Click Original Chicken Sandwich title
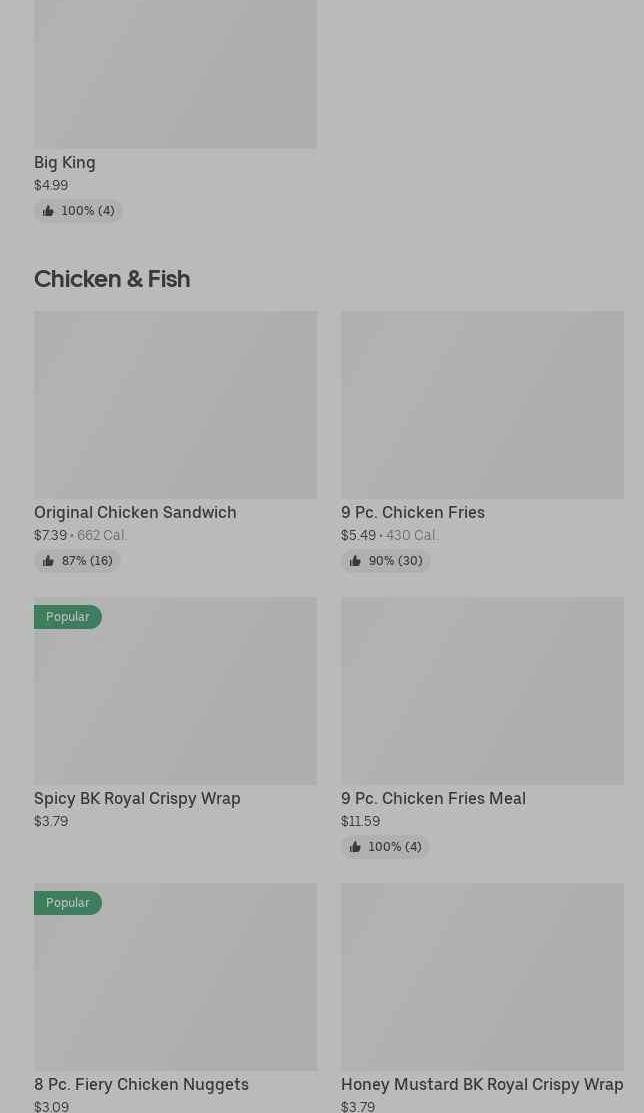Screen dimensions: 644x1113 135,512
